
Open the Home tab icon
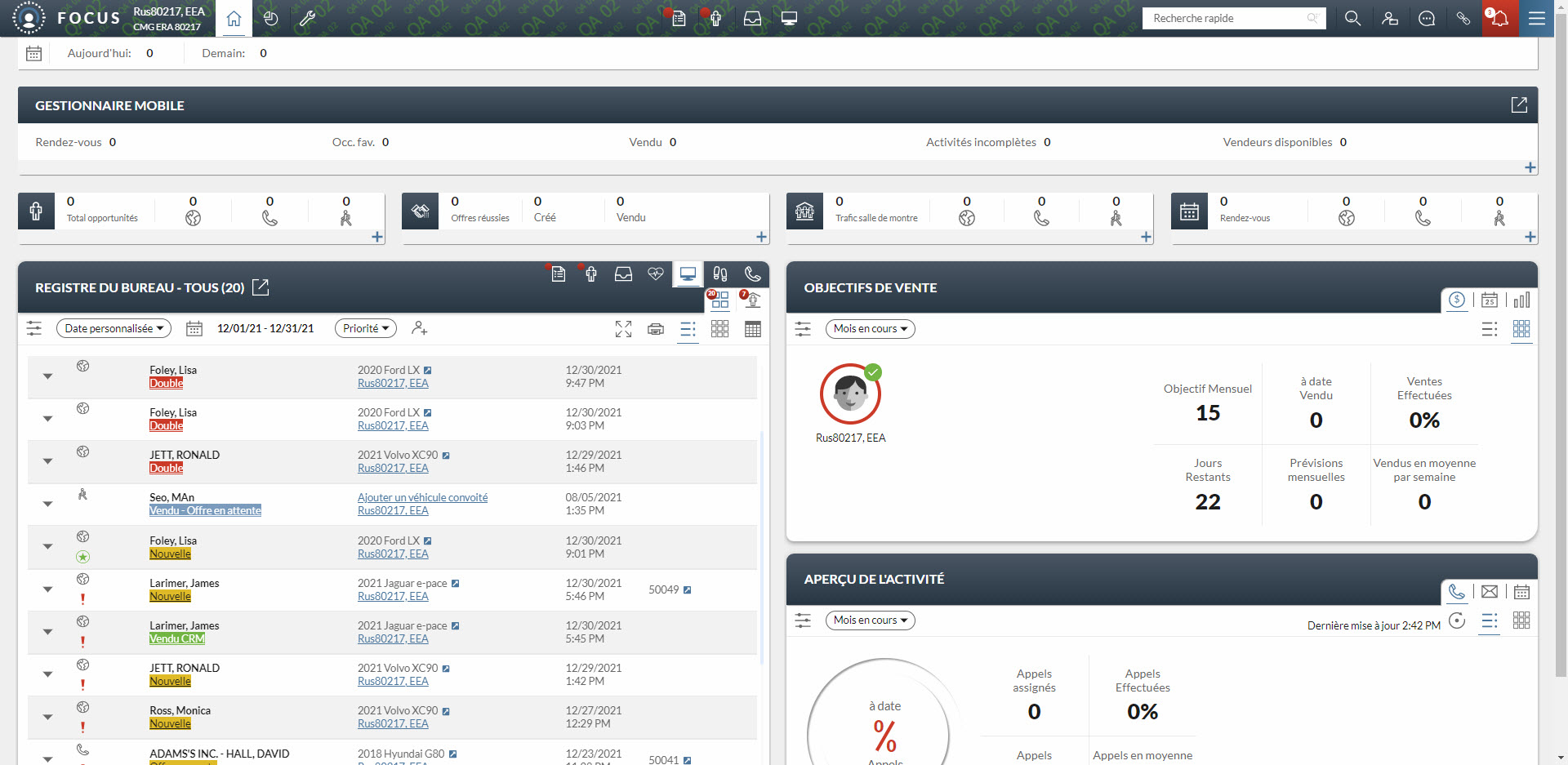point(234,18)
